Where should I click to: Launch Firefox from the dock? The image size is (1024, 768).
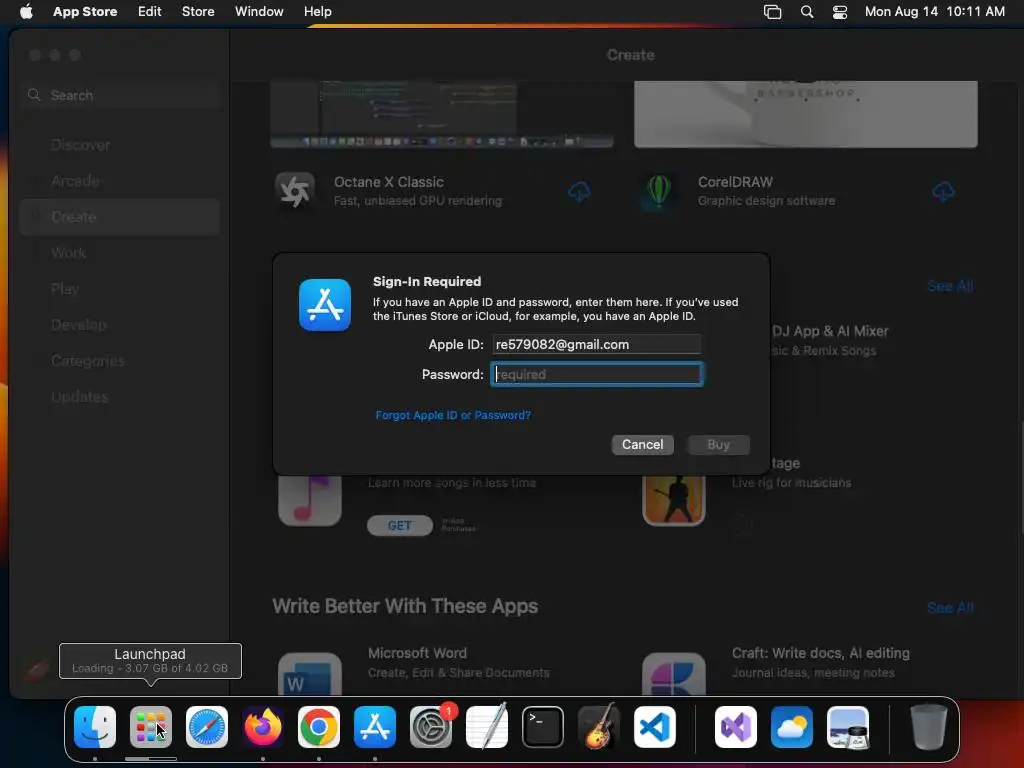[x=263, y=727]
